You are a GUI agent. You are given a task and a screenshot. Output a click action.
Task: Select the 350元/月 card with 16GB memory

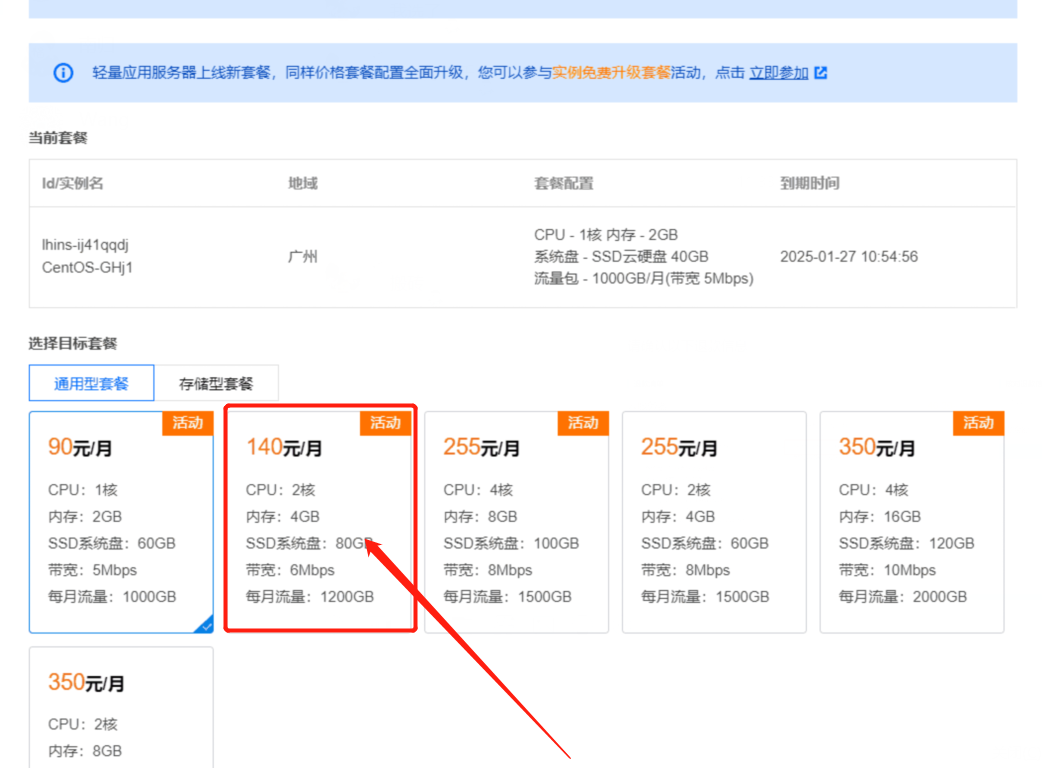tap(912, 522)
